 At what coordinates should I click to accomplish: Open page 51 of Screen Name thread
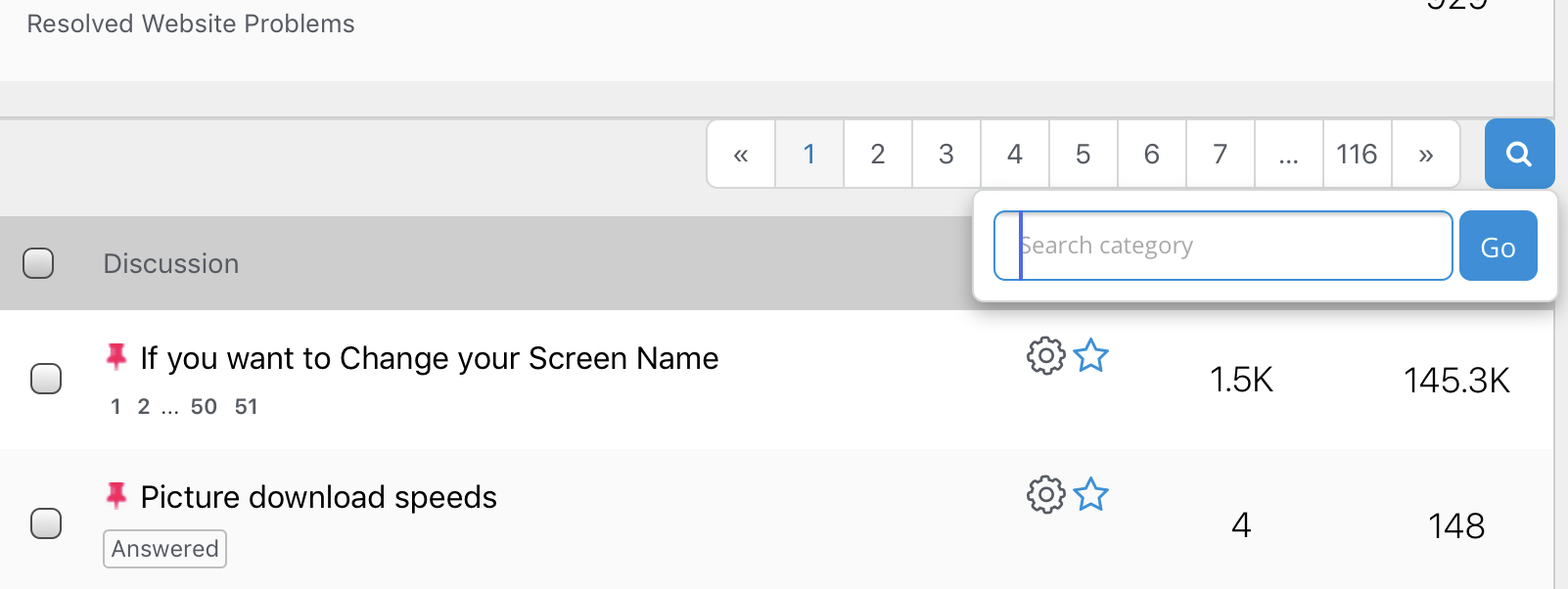[x=246, y=407]
